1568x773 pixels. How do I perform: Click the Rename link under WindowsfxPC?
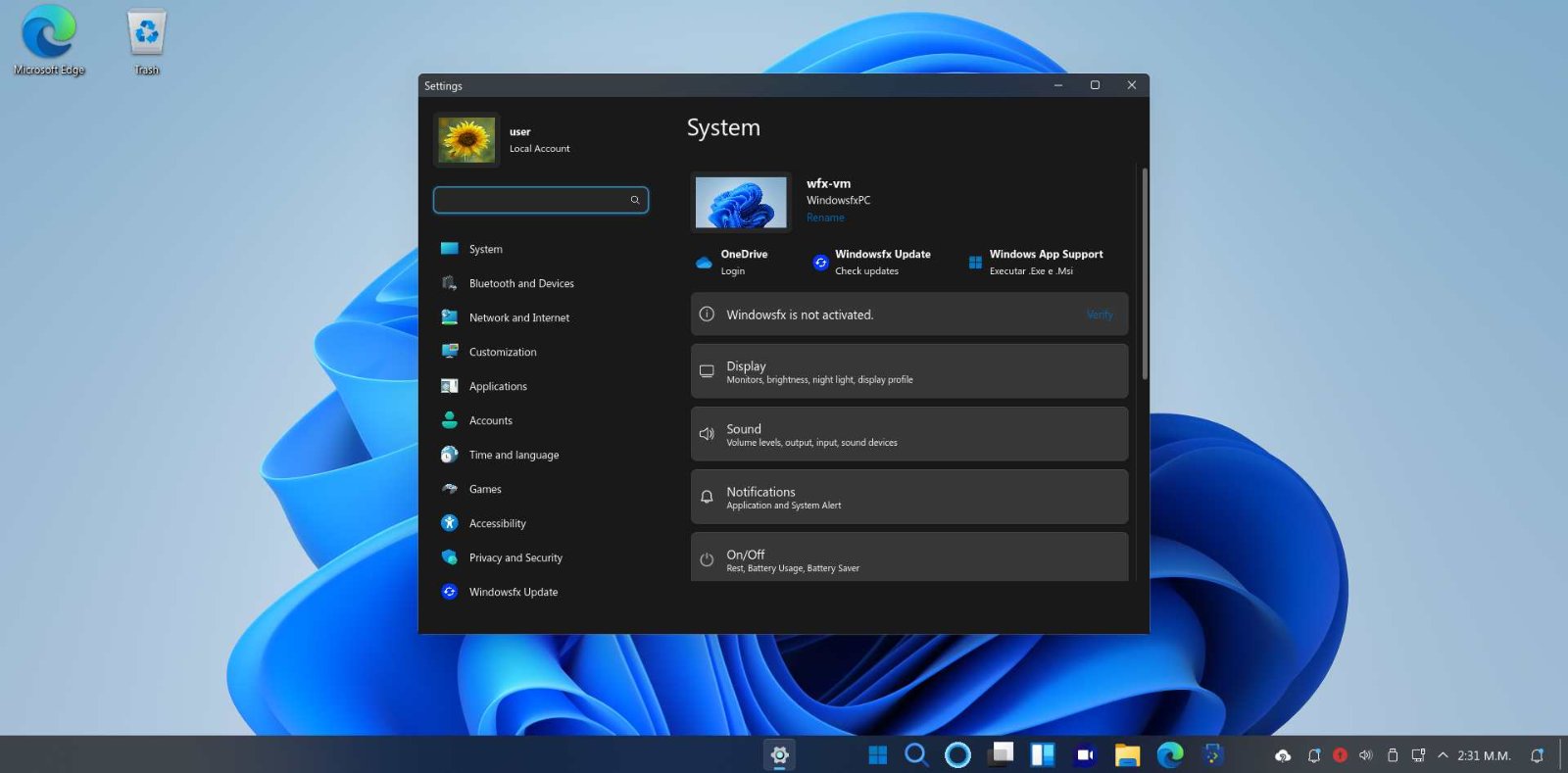tap(825, 217)
